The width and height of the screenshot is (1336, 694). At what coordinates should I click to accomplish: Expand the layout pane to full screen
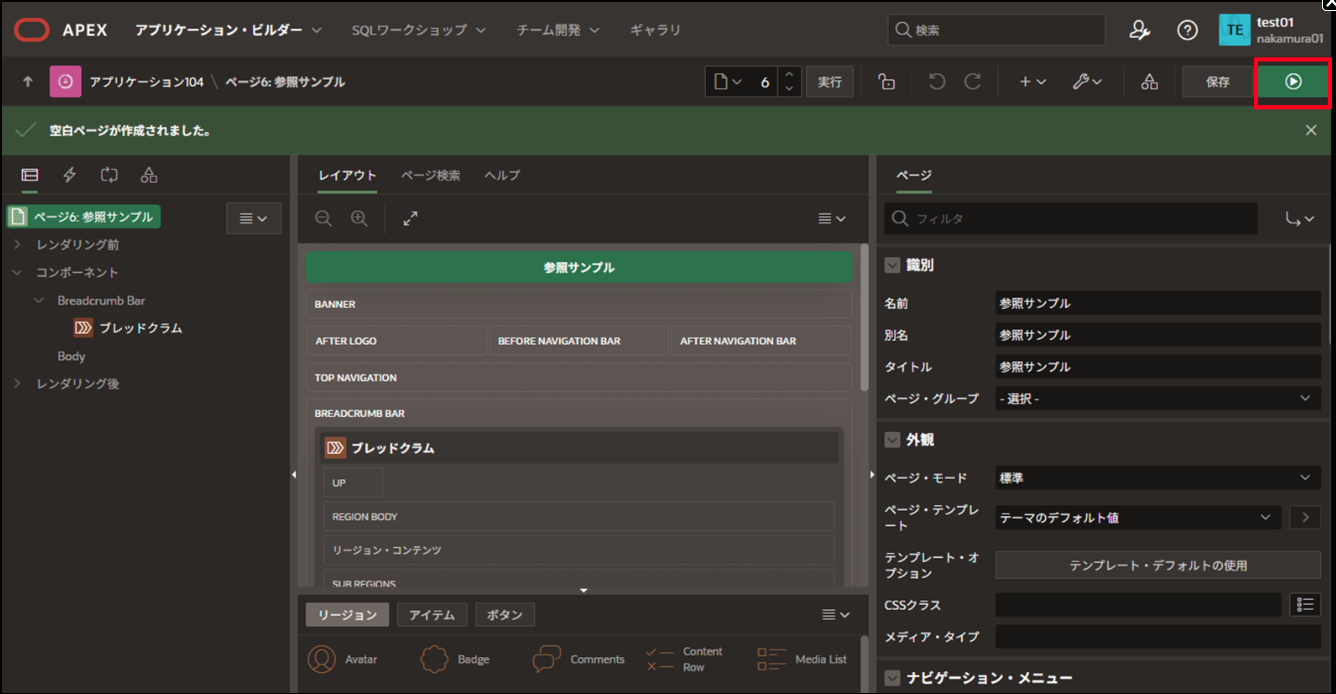(x=410, y=219)
